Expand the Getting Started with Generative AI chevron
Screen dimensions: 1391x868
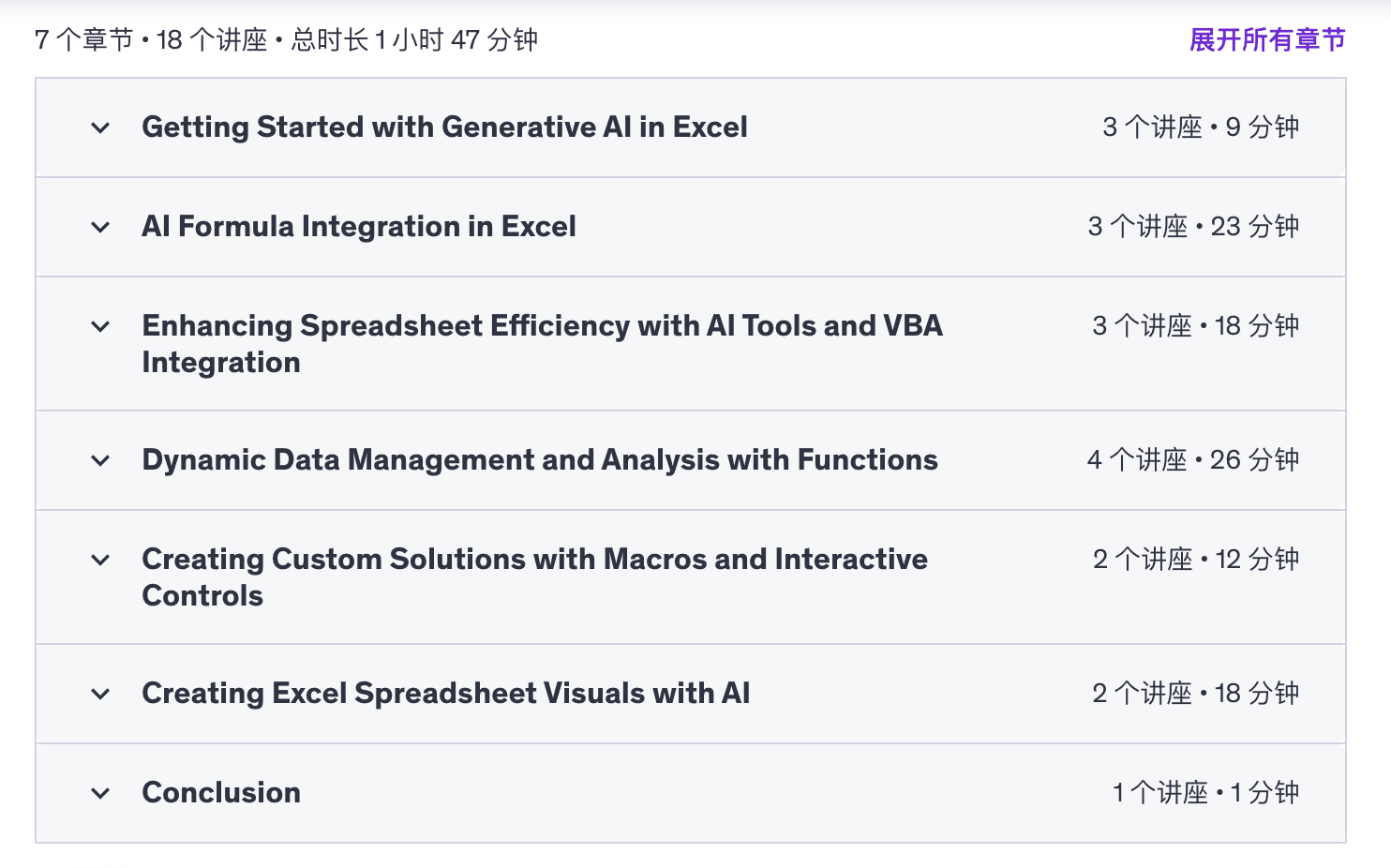(x=100, y=127)
